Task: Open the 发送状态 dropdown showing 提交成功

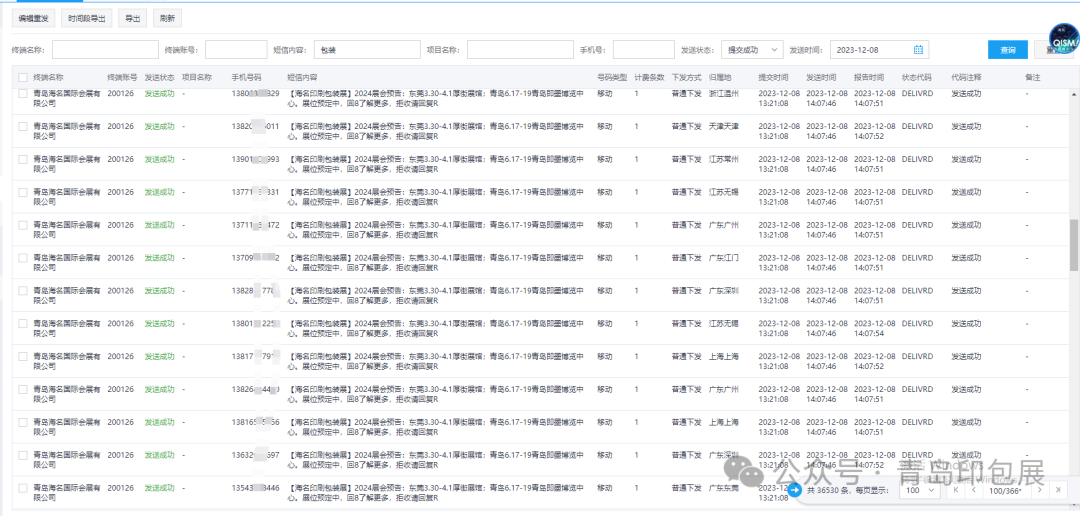Action: (753, 50)
